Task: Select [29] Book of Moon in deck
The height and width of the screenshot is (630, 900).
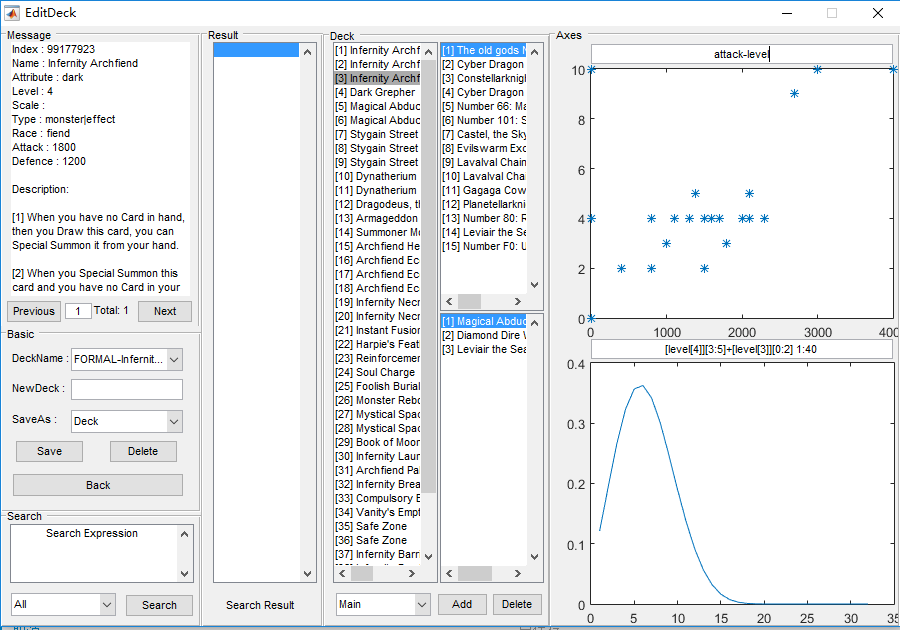Action: [x=378, y=442]
